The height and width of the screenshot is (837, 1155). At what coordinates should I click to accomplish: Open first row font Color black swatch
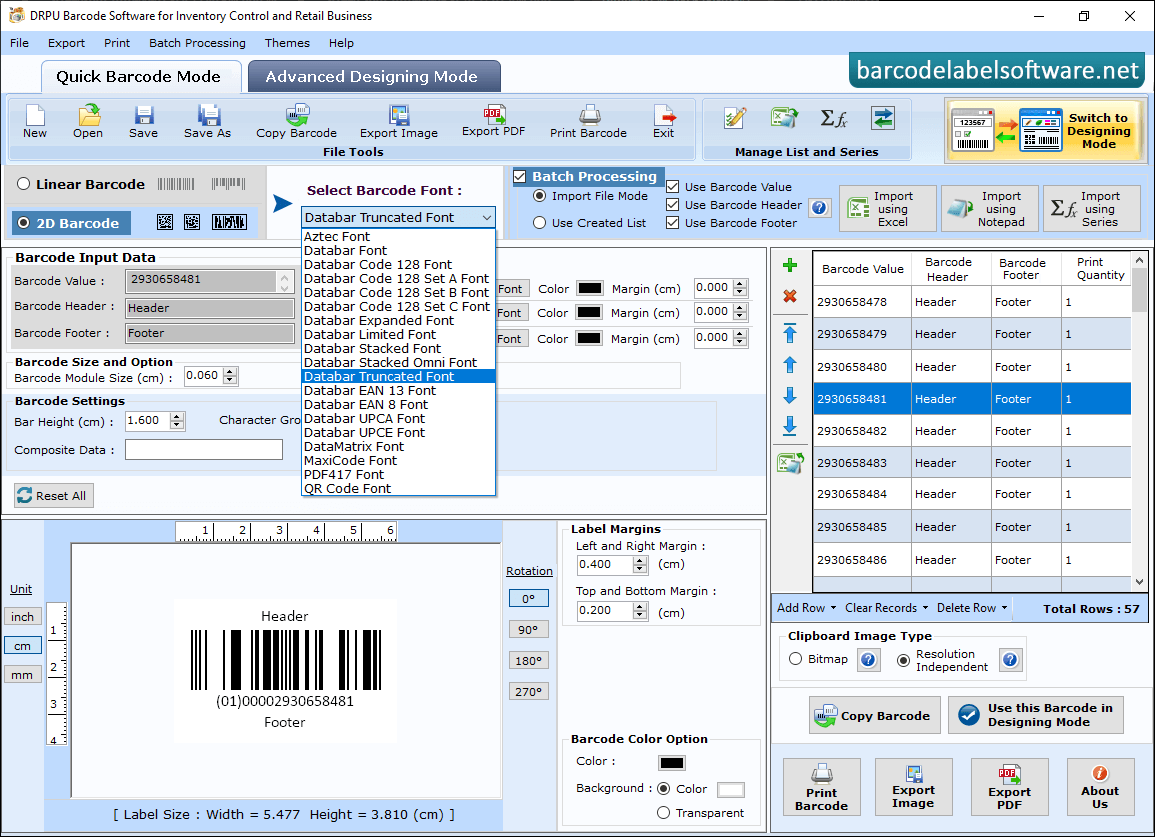tap(589, 288)
